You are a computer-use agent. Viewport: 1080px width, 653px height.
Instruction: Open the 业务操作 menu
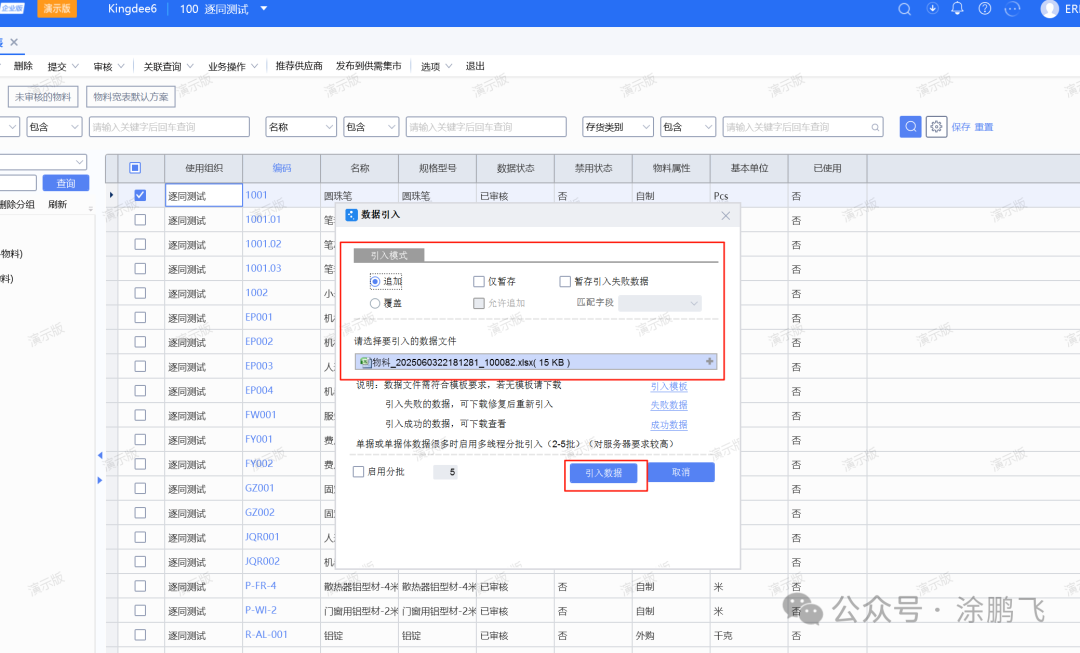click(233, 66)
